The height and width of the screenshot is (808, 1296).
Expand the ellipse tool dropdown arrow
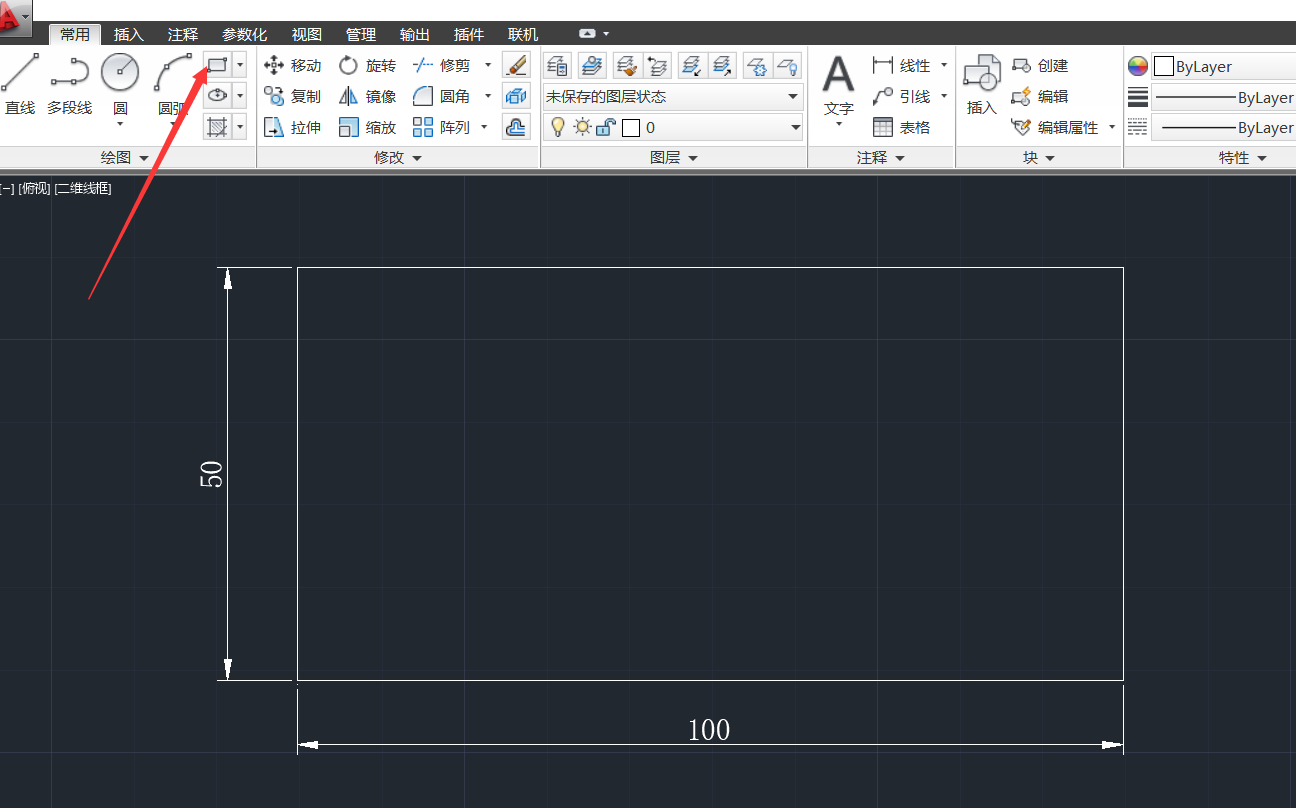click(239, 96)
